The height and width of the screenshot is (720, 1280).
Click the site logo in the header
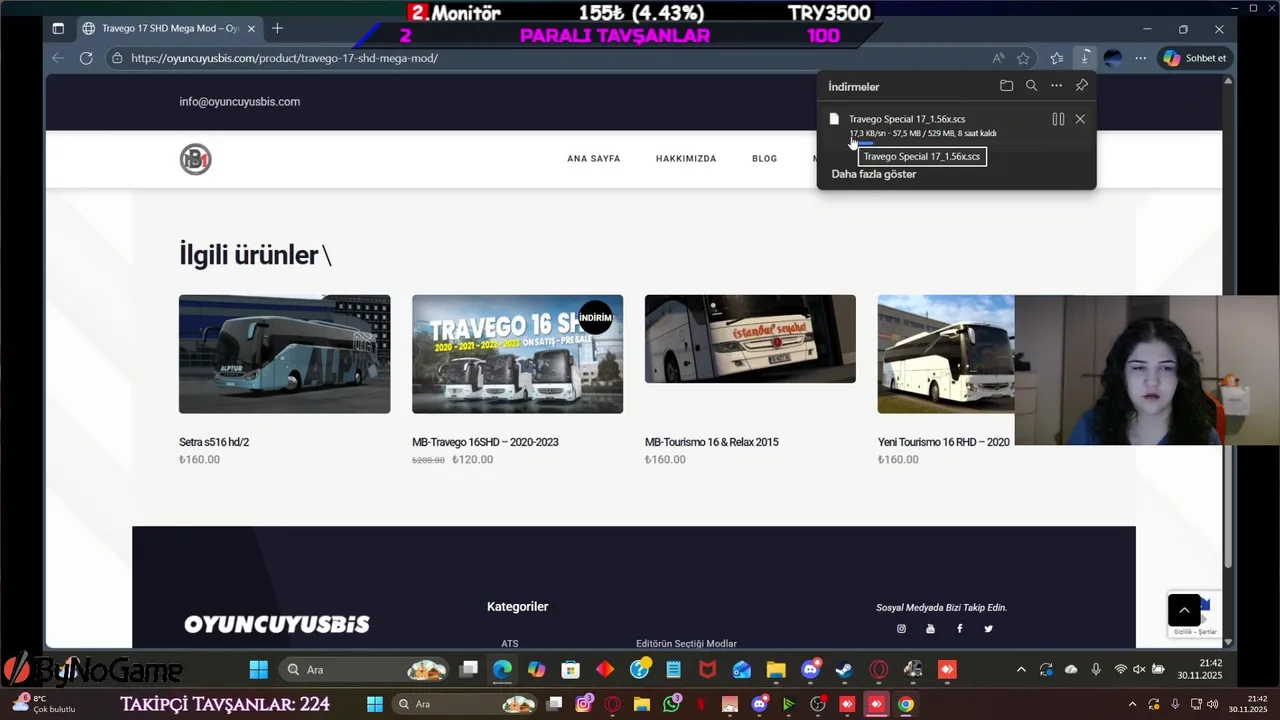point(196,159)
